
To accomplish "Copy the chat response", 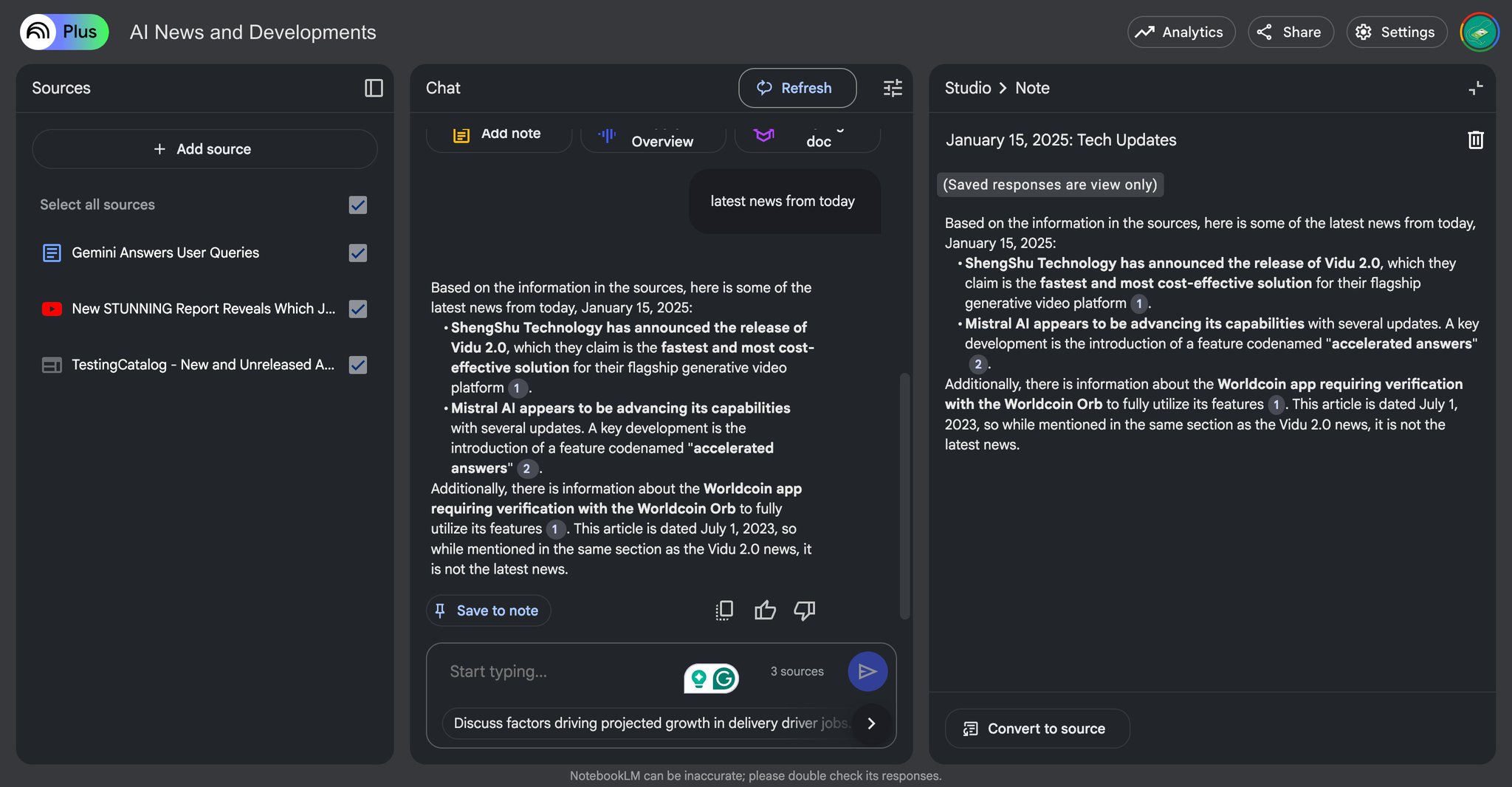I will click(x=724, y=611).
